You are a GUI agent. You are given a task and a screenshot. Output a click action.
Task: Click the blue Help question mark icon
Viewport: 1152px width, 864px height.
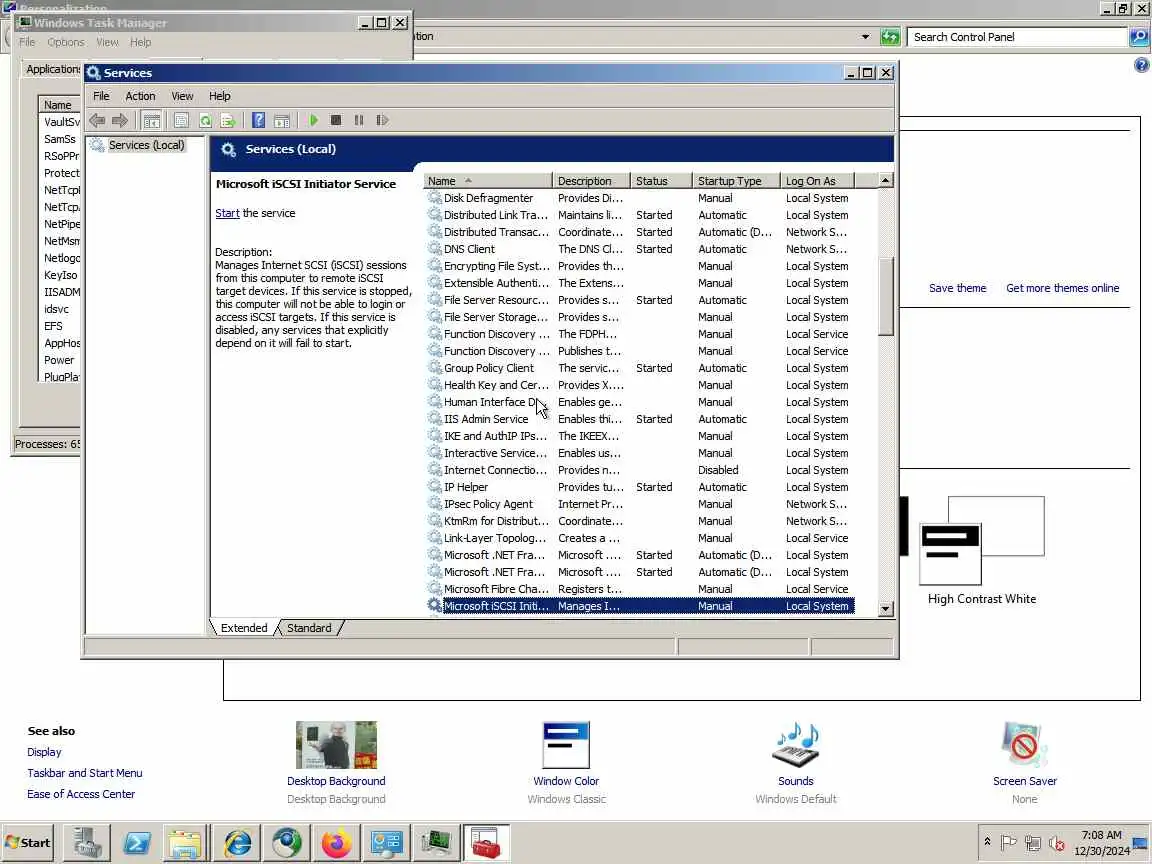click(259, 120)
